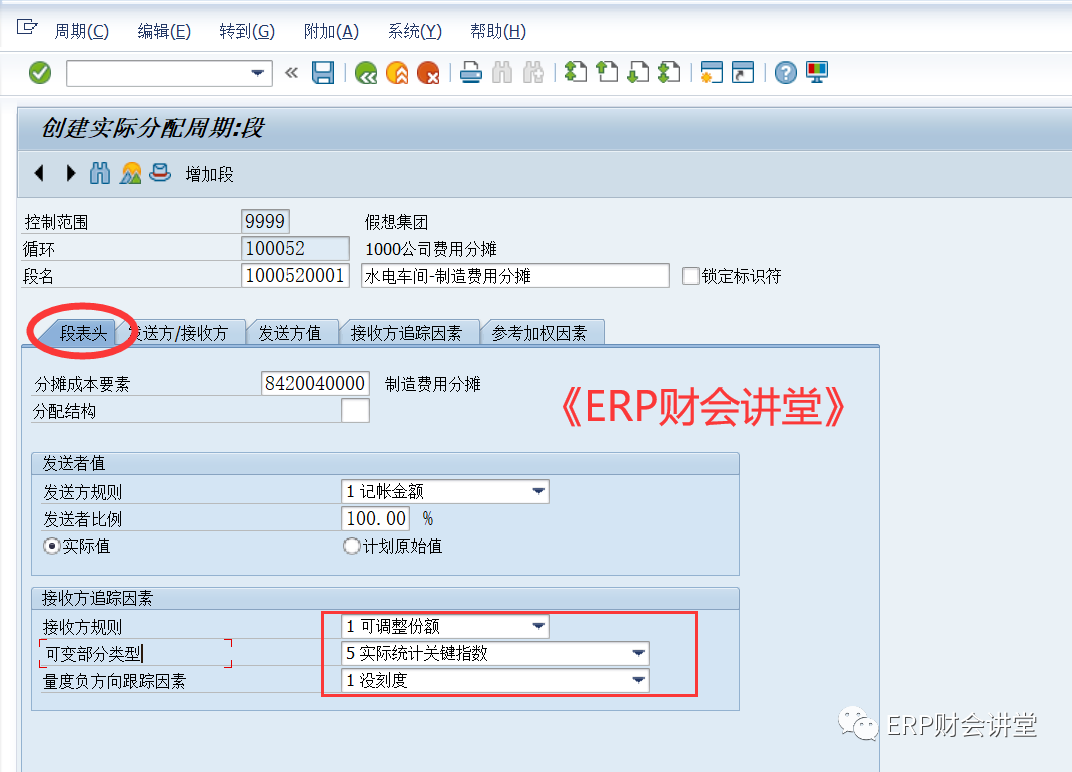Click the Create Shortcut icon

coord(742,72)
